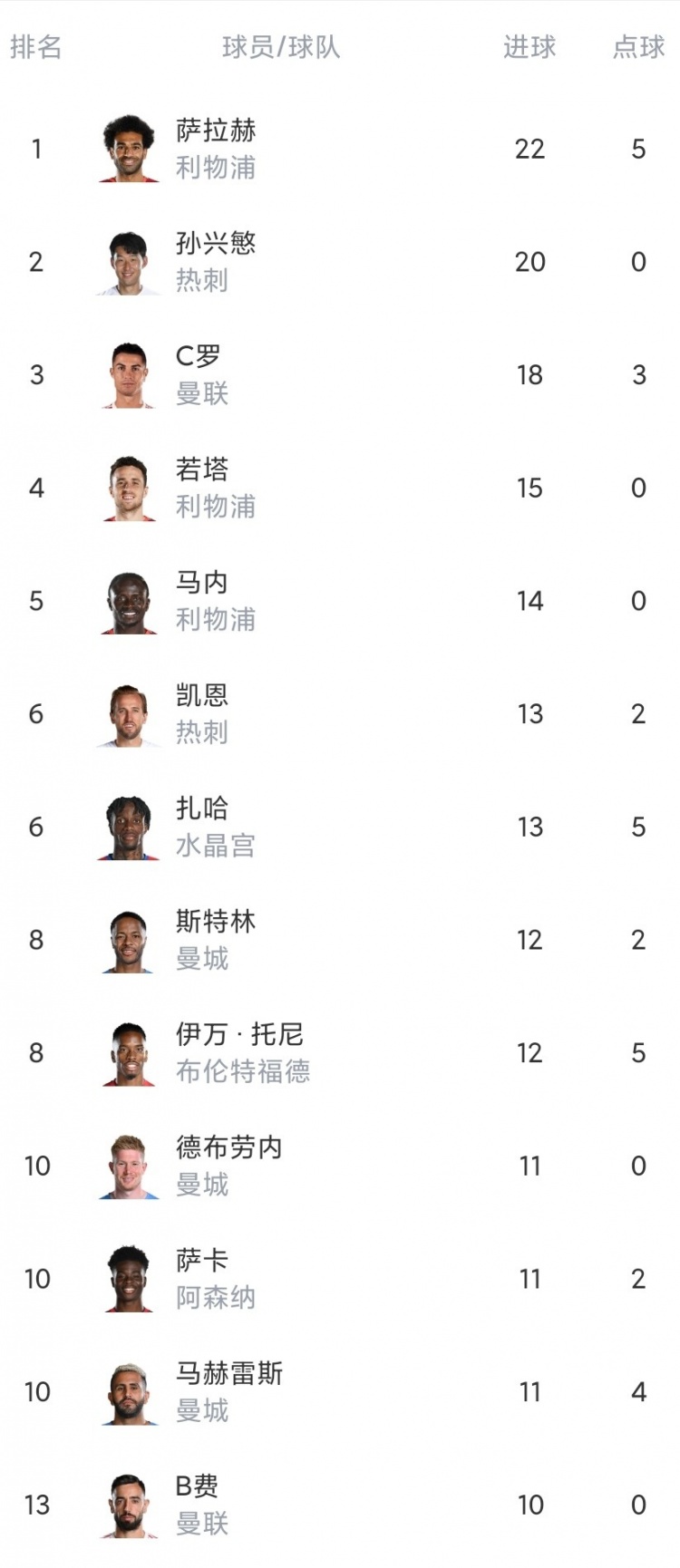Open 马内 player photo

point(129,601)
